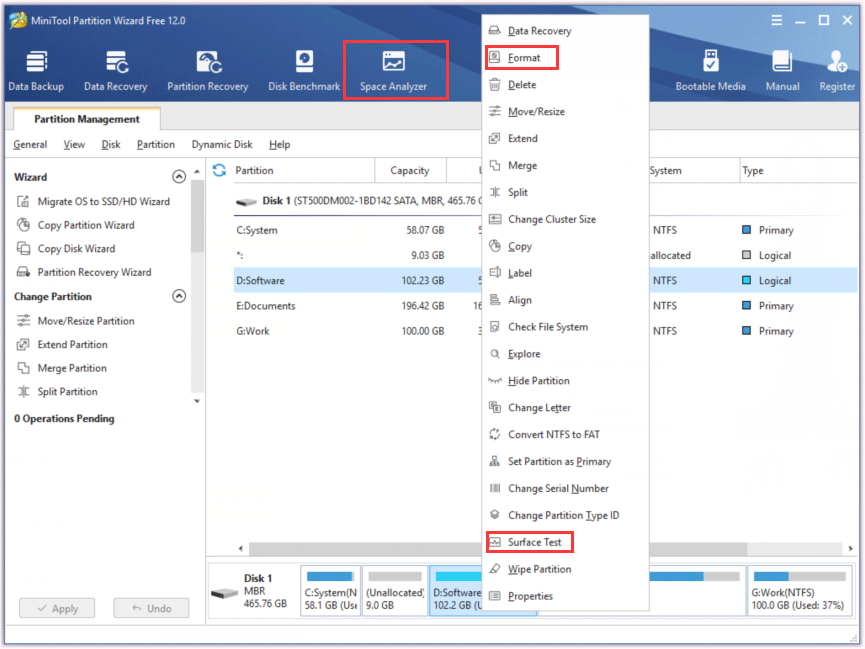
Task: Open Properties in the context menu
Action: 565,596
